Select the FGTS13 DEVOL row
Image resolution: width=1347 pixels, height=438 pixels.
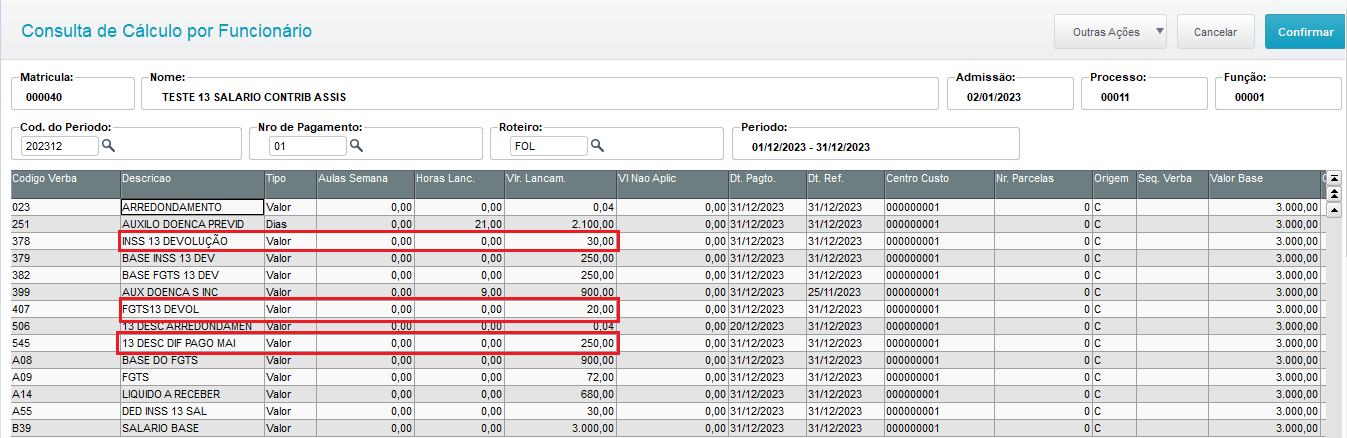(666, 309)
